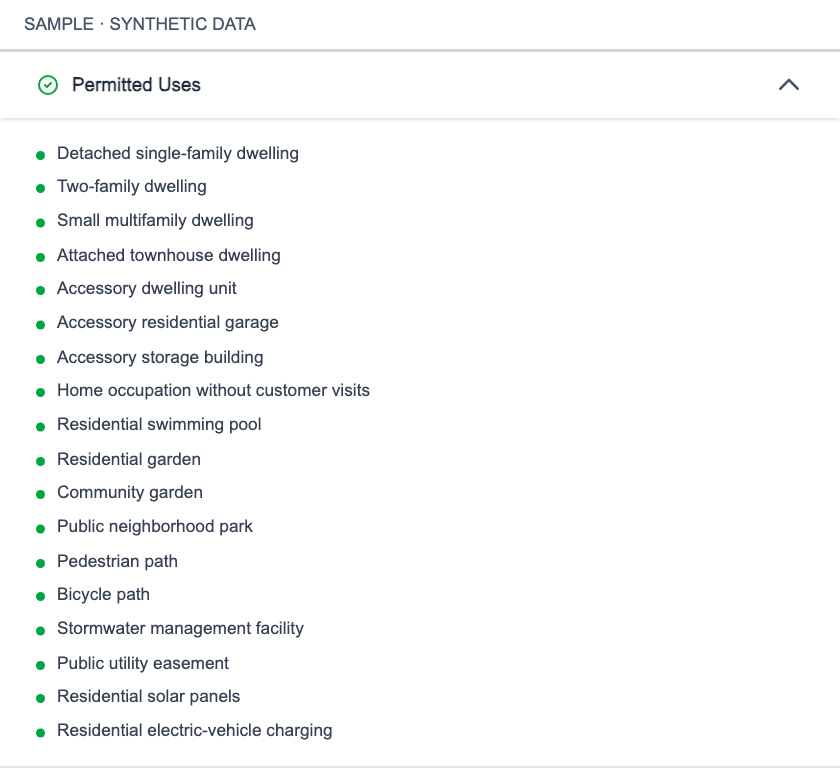Click Accessory dwelling unit
This screenshot has height=768, width=840.
point(147,288)
